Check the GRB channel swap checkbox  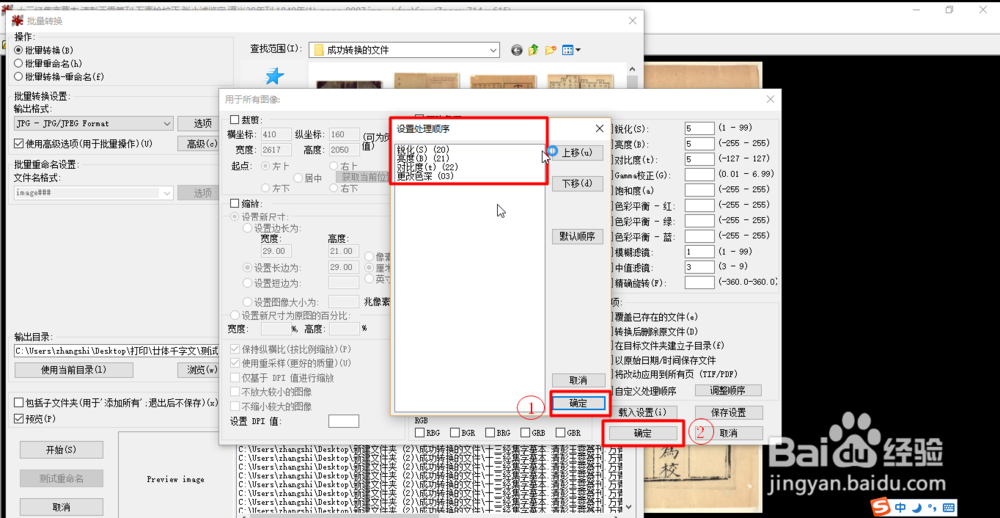(x=525, y=433)
